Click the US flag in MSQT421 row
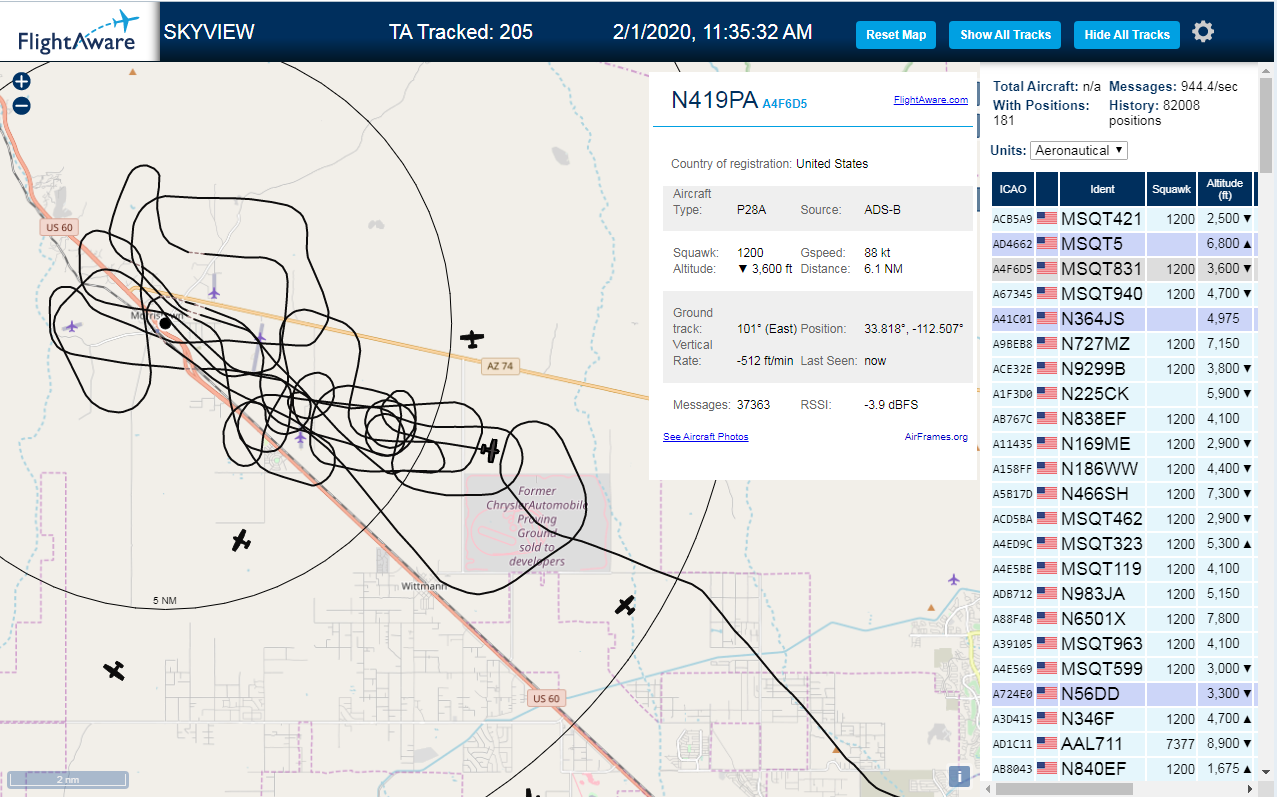This screenshot has height=797, width=1277. (x=1047, y=218)
